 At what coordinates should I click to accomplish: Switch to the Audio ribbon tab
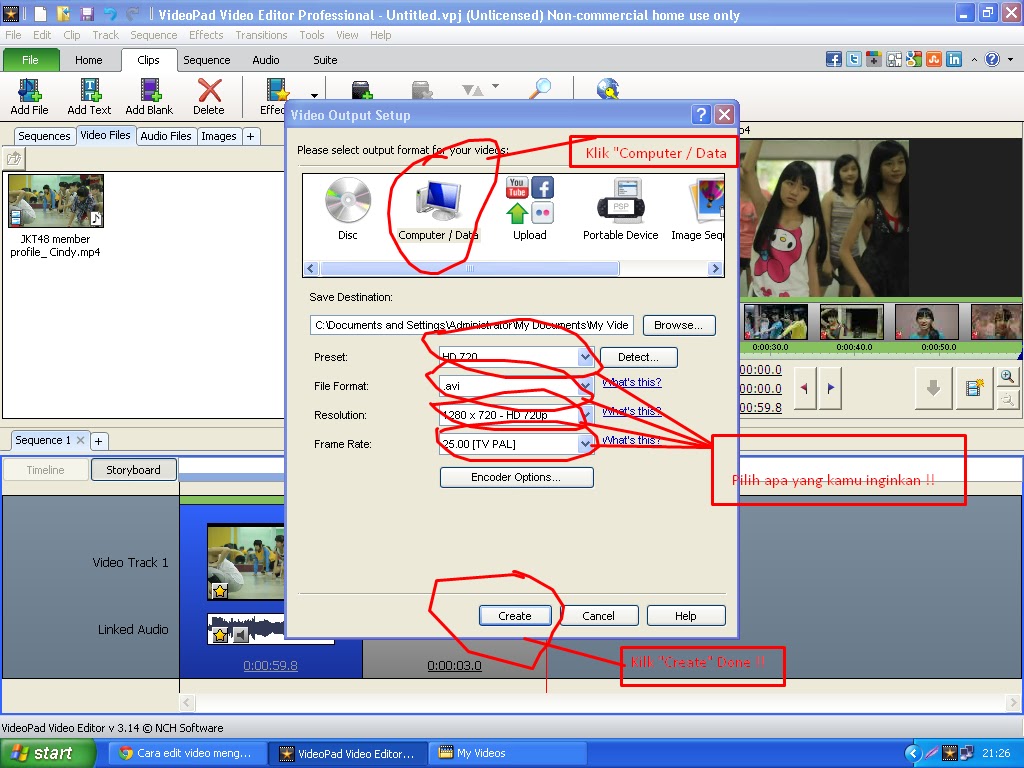coord(266,60)
